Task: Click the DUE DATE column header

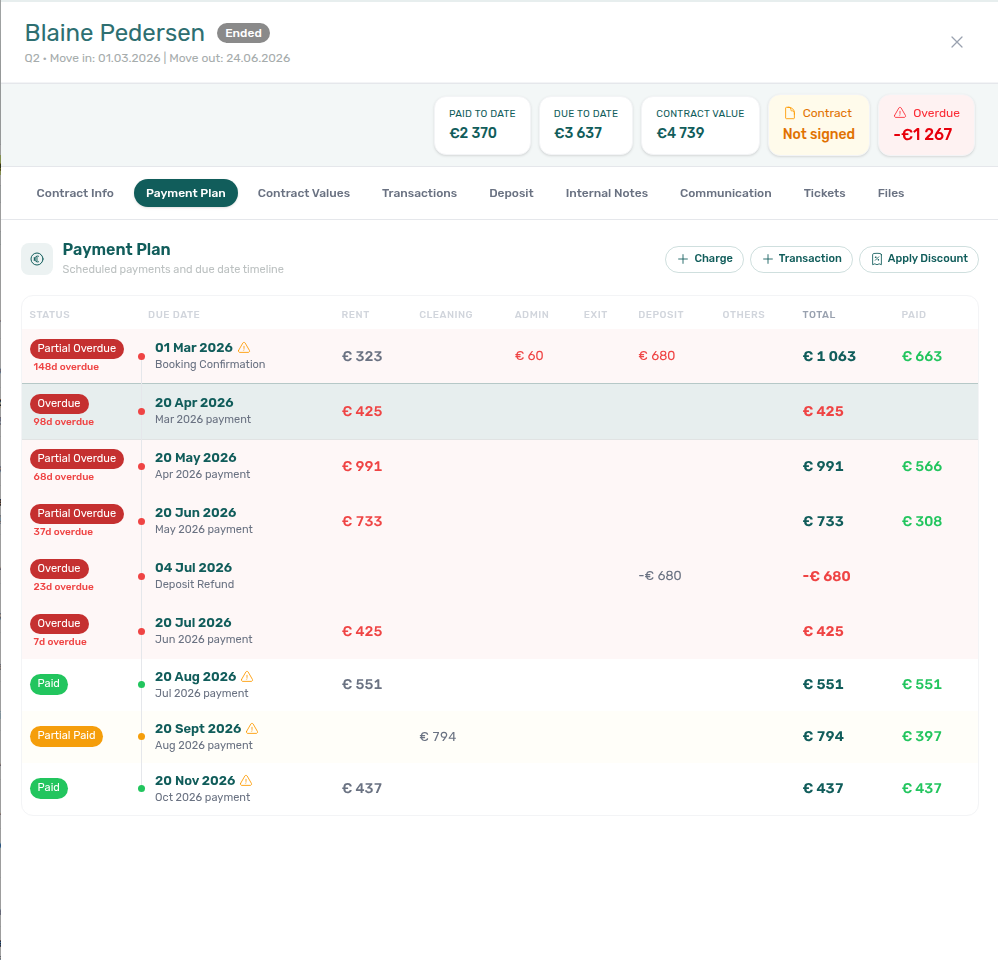Action: tap(174, 314)
